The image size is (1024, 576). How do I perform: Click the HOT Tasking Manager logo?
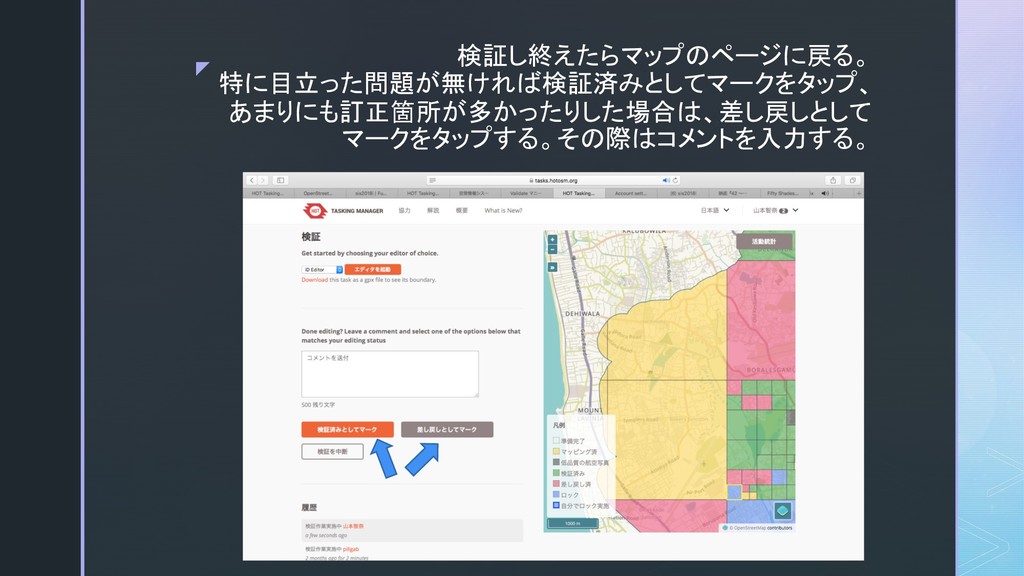pyautogui.click(x=344, y=211)
